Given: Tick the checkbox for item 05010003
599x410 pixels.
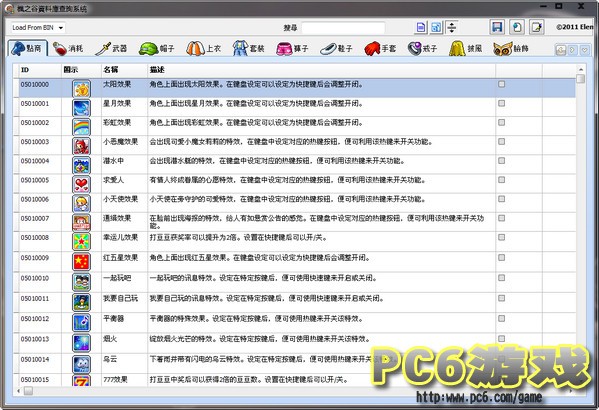Looking at the screenshot, I should 501,141.
